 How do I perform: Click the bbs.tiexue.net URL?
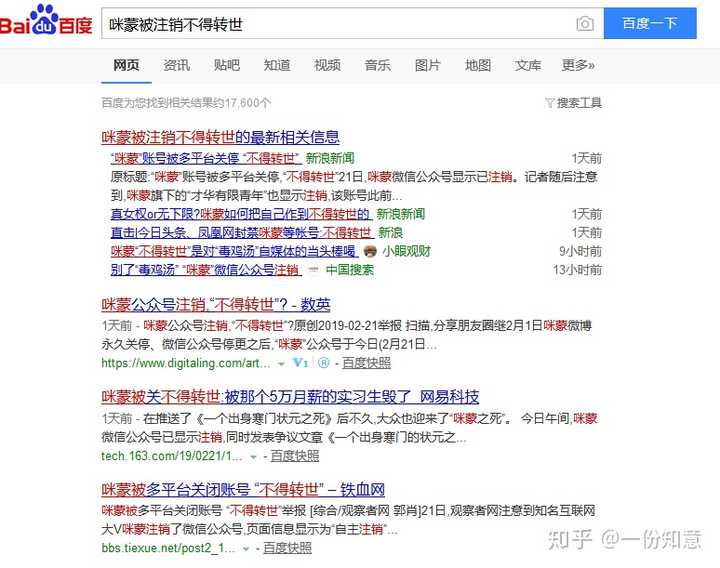(x=169, y=548)
